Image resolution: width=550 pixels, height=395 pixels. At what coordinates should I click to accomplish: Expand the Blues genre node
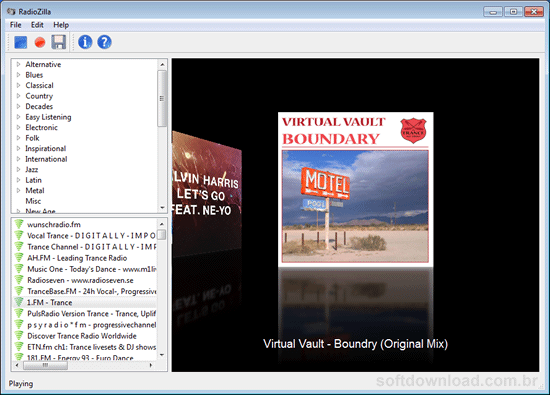(19, 75)
